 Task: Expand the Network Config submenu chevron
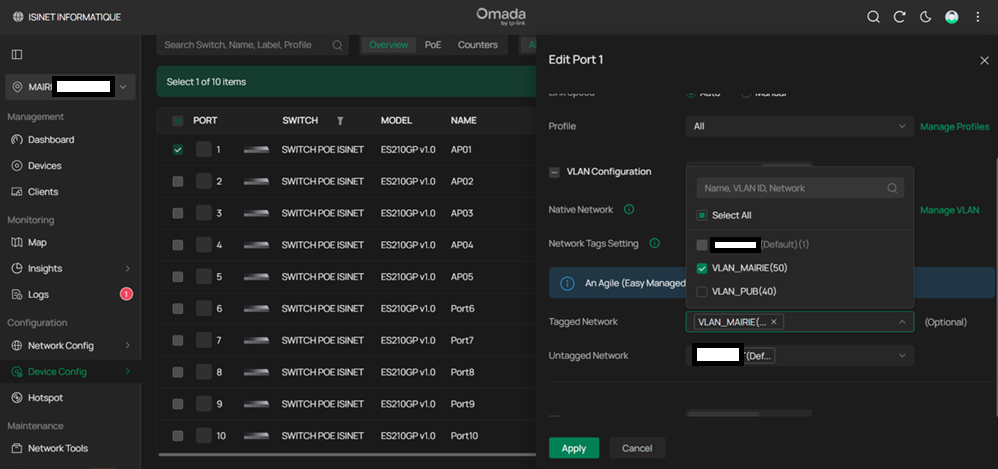(x=127, y=346)
